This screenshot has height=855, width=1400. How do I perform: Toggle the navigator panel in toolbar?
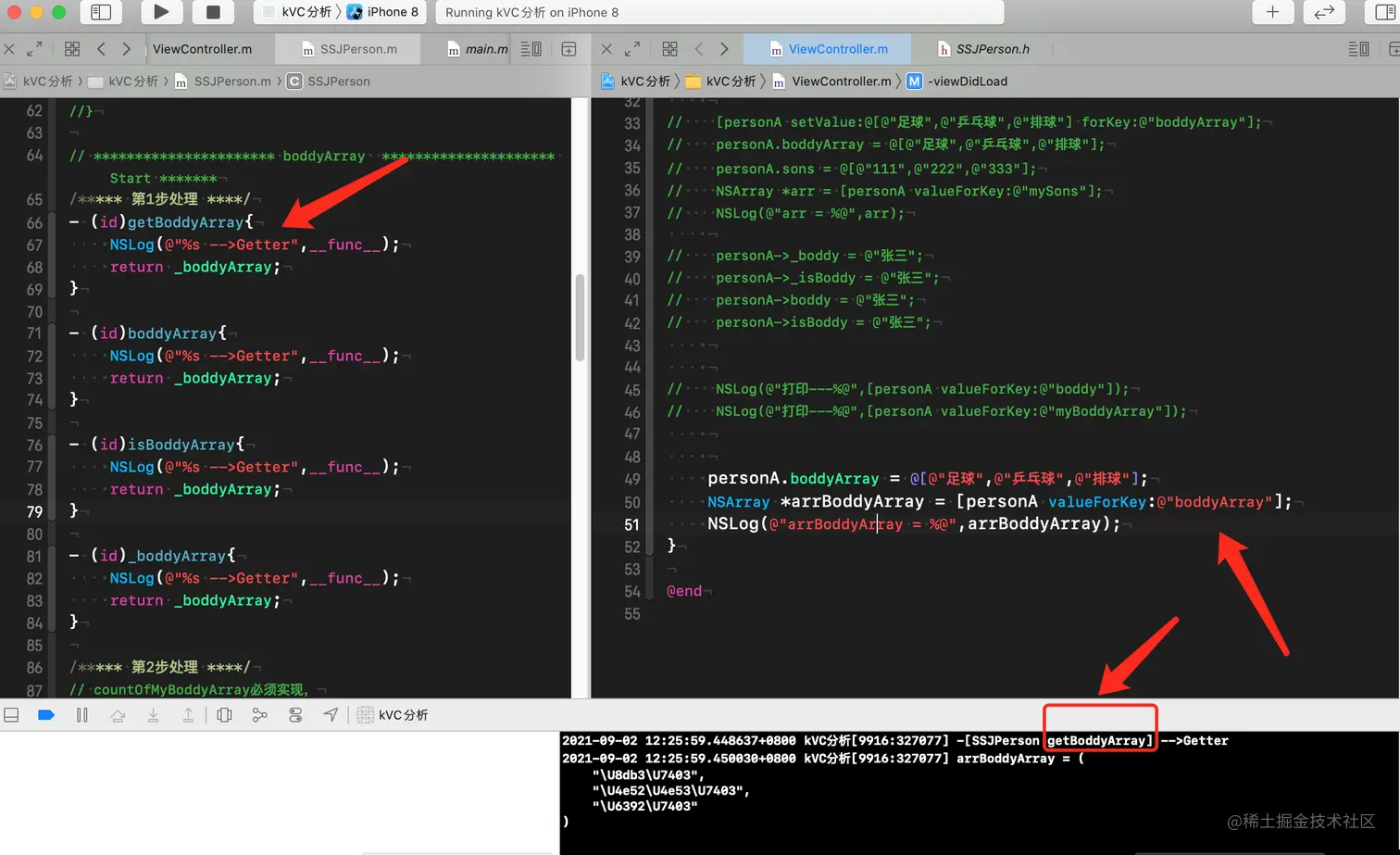click(101, 12)
